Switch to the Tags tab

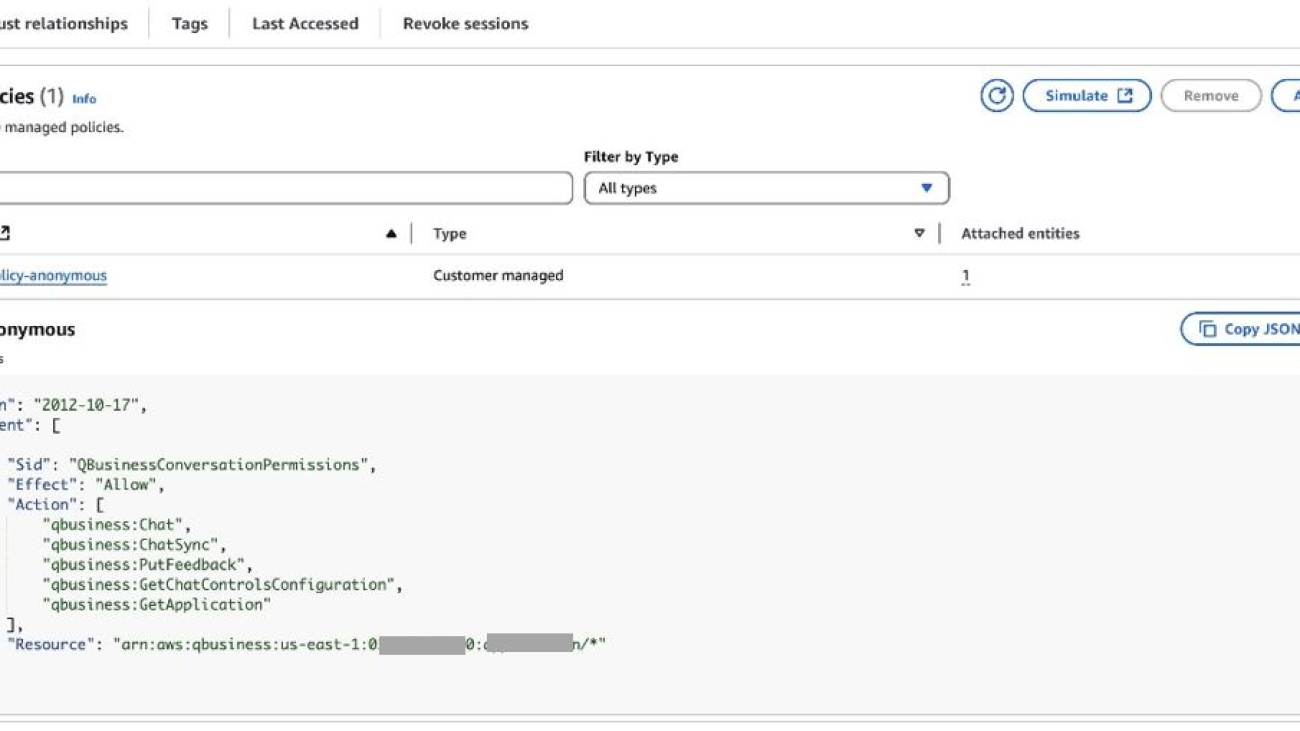point(189,23)
